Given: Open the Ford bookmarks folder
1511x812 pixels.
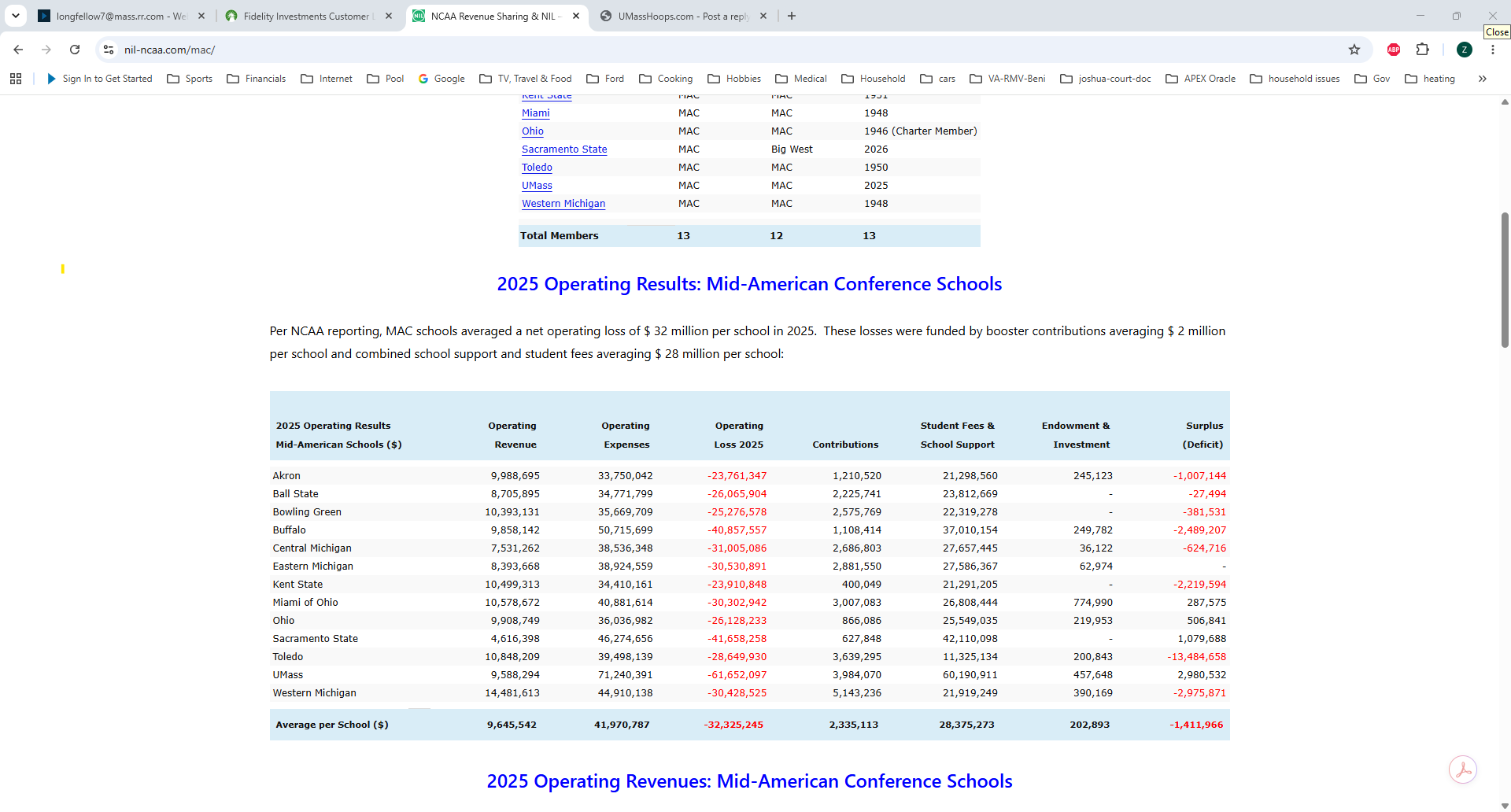Looking at the screenshot, I should (x=605, y=79).
